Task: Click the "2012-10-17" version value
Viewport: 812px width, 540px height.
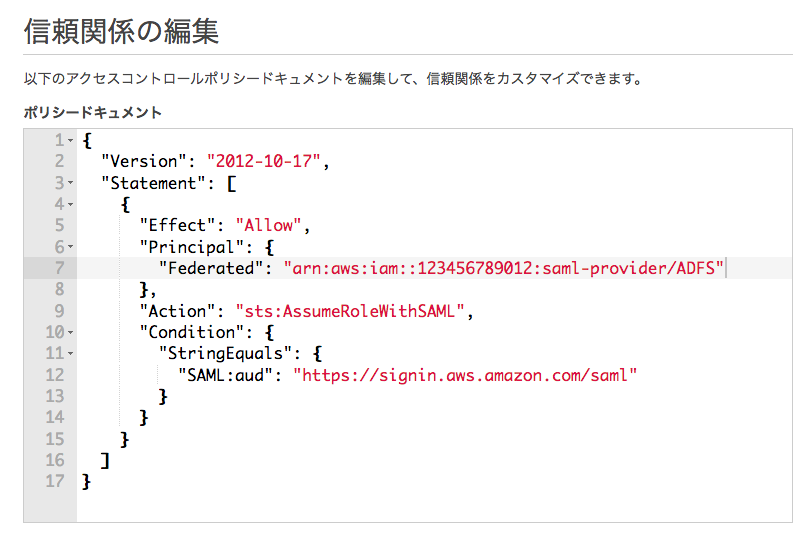Action: pos(264,162)
